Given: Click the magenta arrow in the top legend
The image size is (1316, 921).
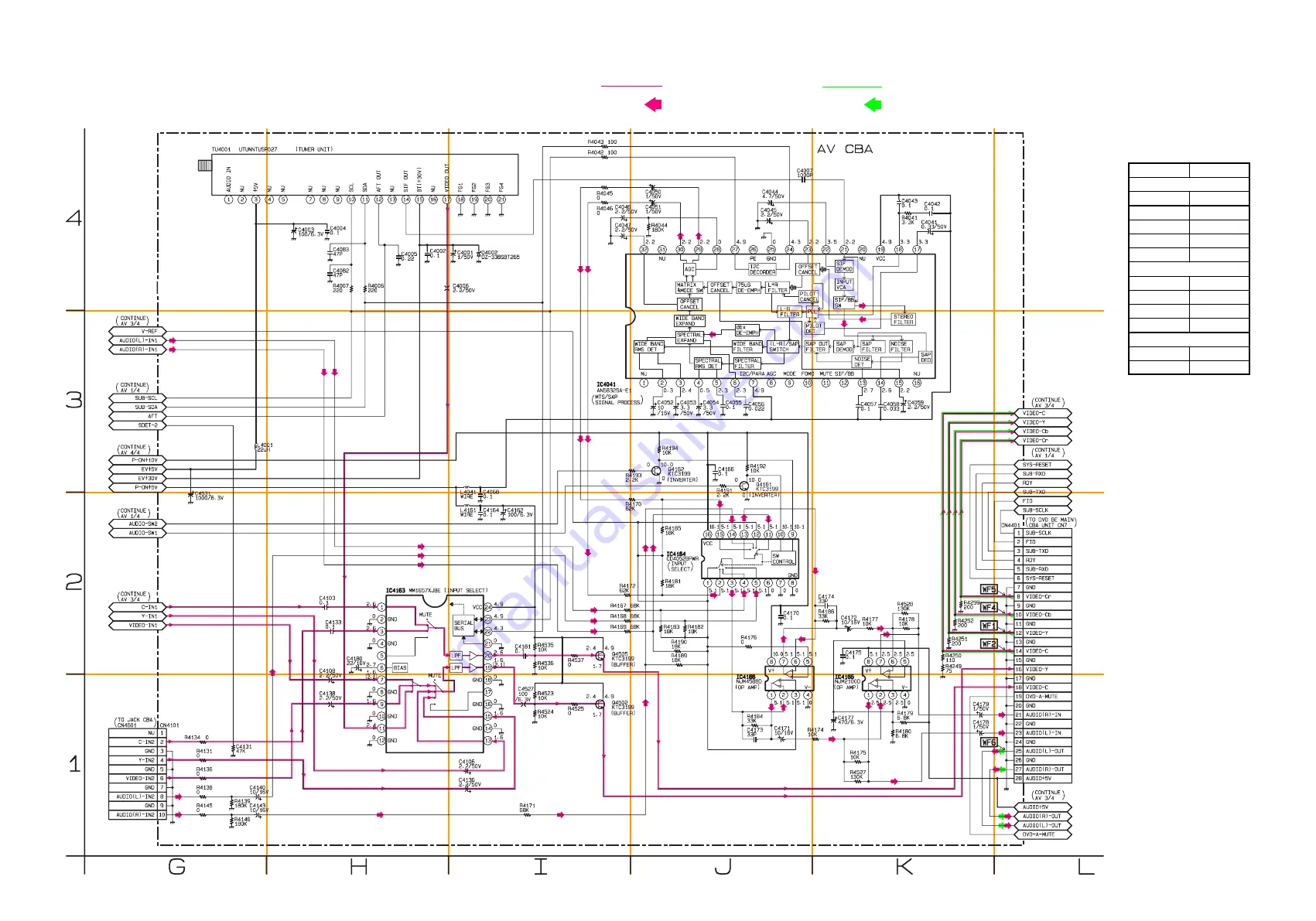Looking at the screenshot, I should (x=653, y=104).
